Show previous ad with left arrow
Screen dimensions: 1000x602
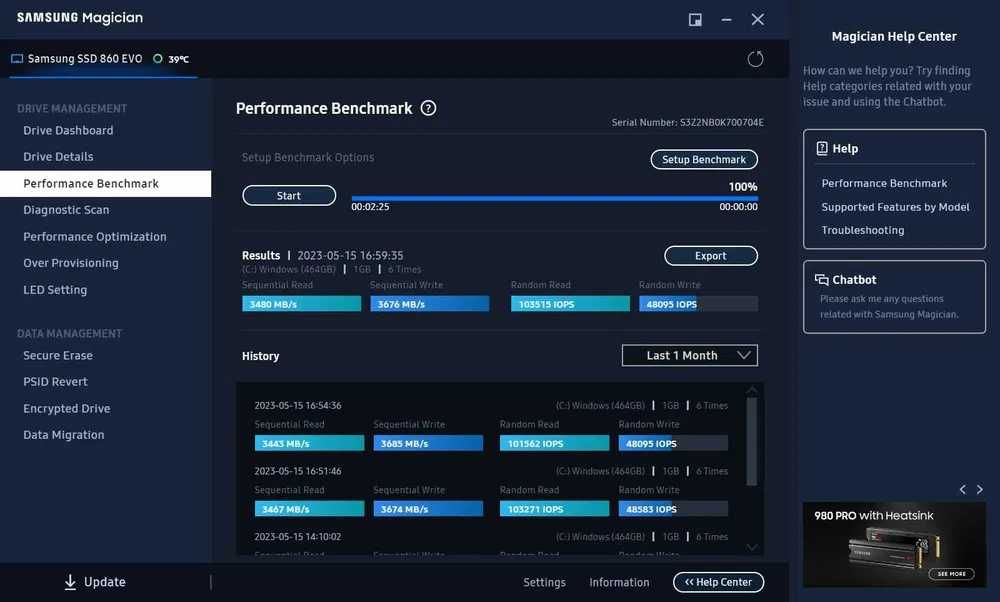[962, 489]
